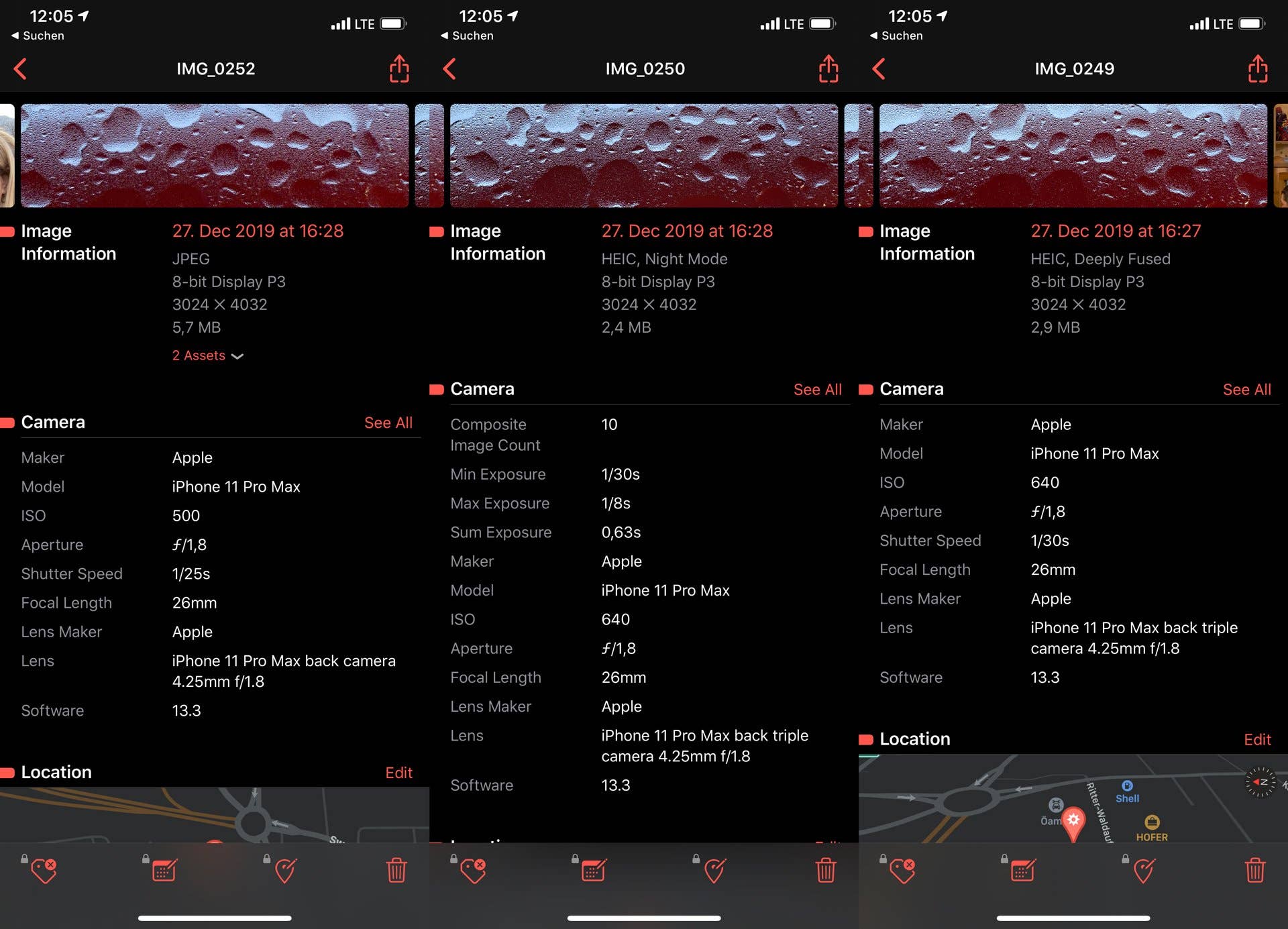The image size is (1288, 929).
Task: Tap IMG_0250 water drops photo thumbnail
Action: (x=643, y=156)
